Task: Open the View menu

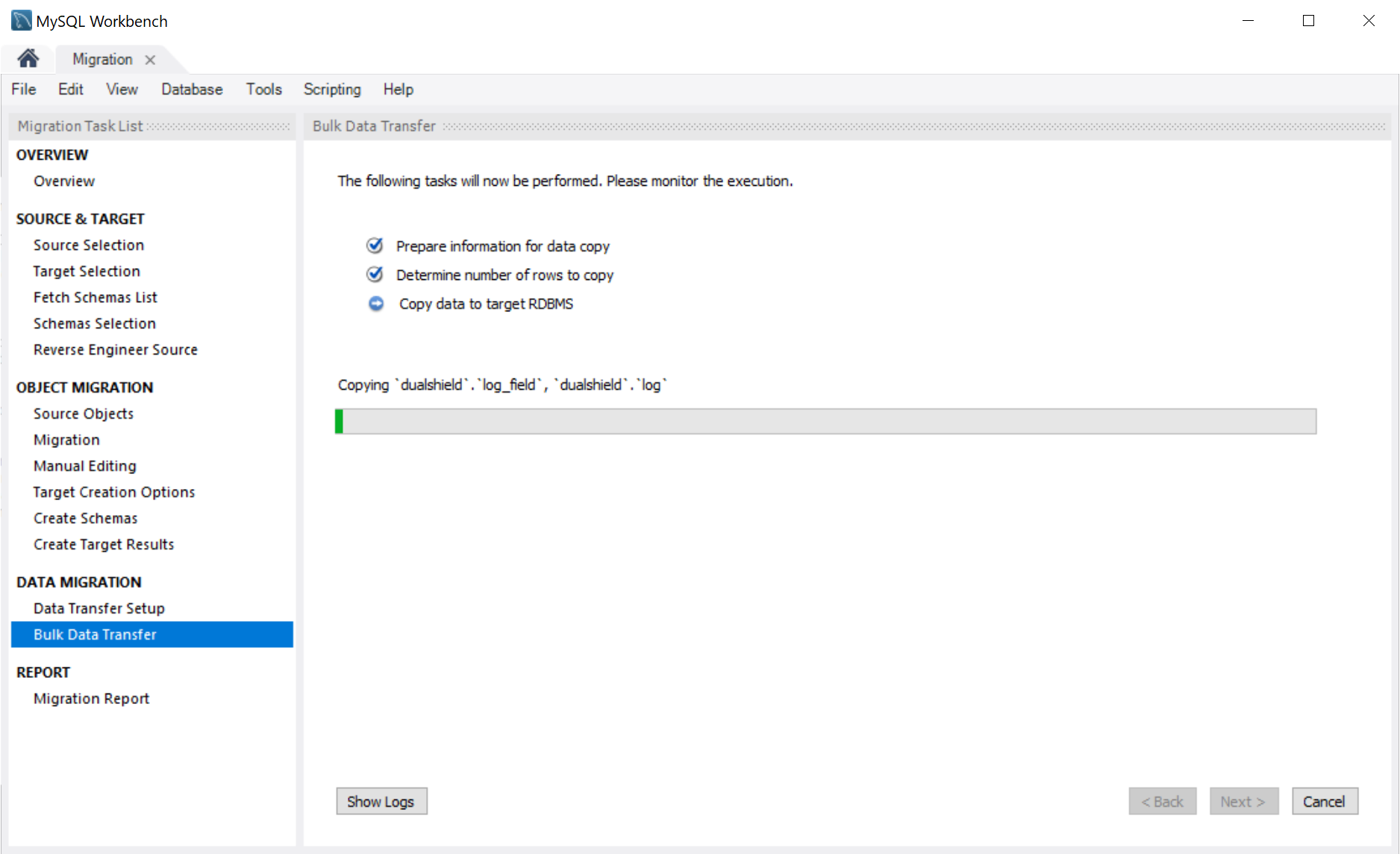Action: (x=122, y=90)
